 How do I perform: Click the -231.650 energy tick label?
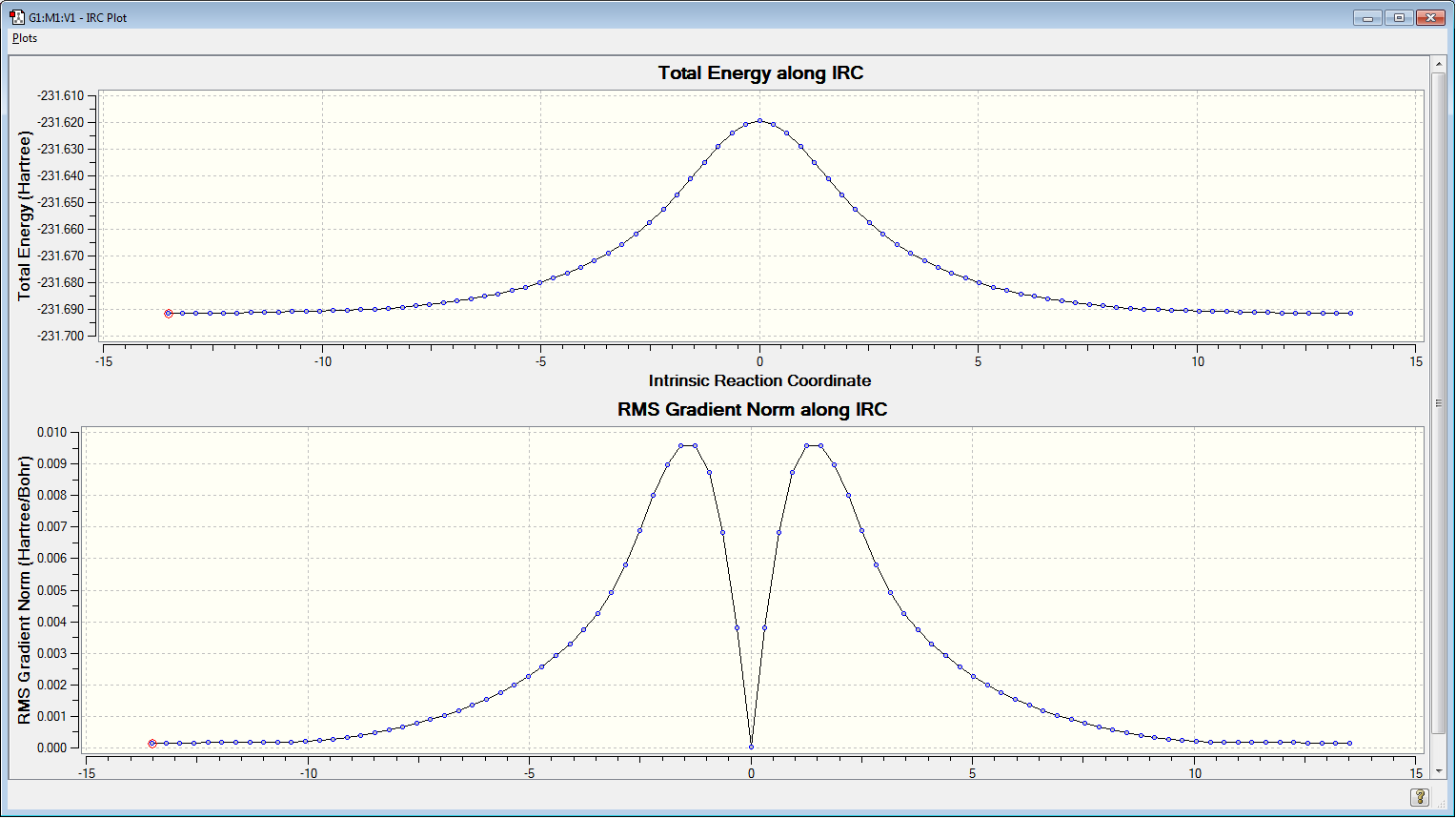point(60,202)
